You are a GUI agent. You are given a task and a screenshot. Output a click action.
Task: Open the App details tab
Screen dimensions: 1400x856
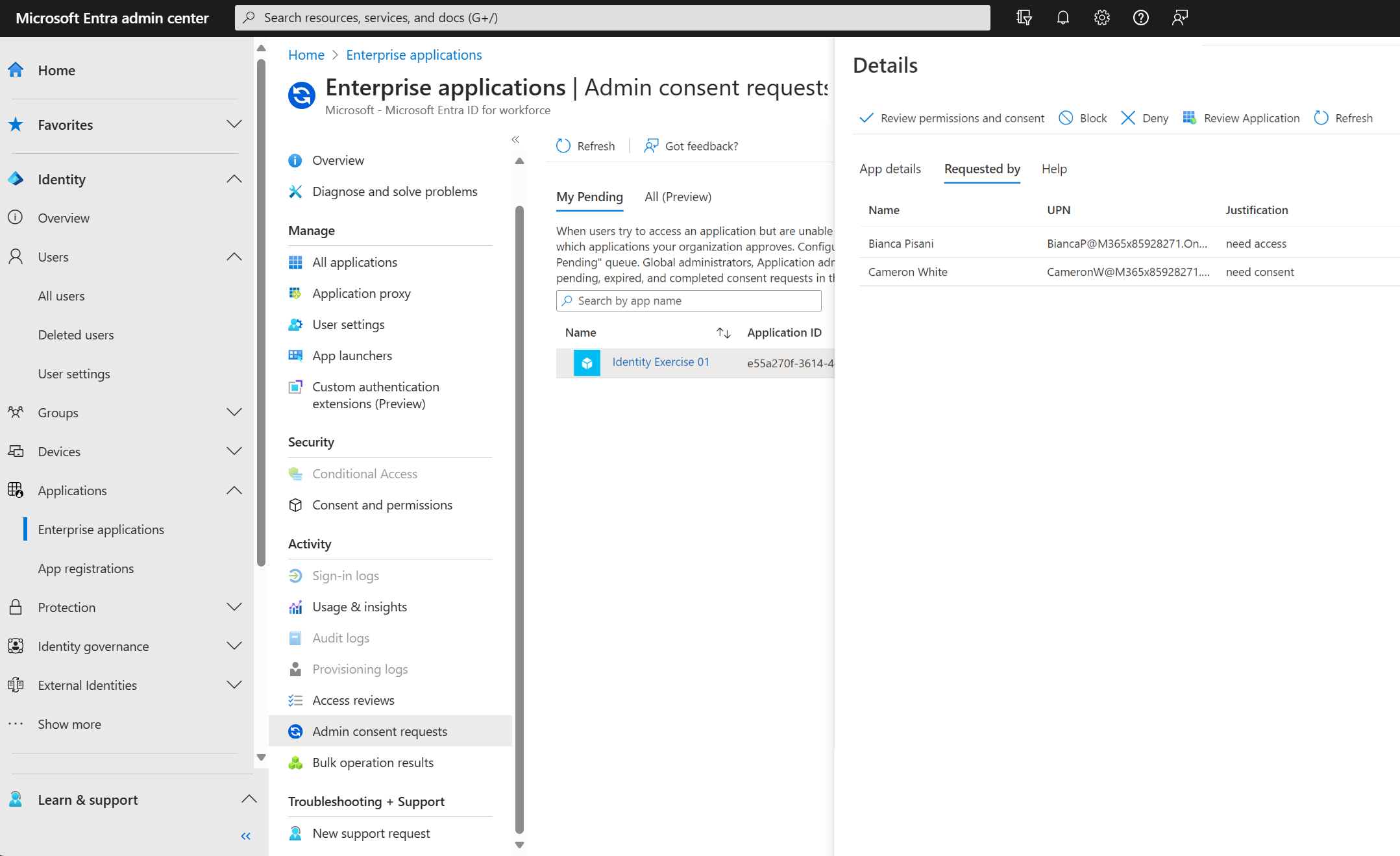[890, 169]
